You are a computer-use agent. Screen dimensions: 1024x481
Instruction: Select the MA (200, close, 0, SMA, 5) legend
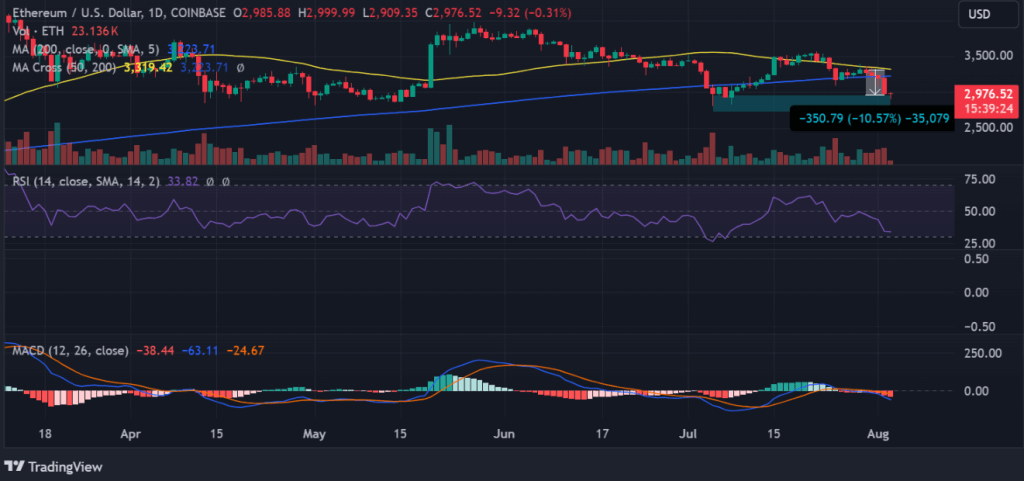tap(88, 48)
